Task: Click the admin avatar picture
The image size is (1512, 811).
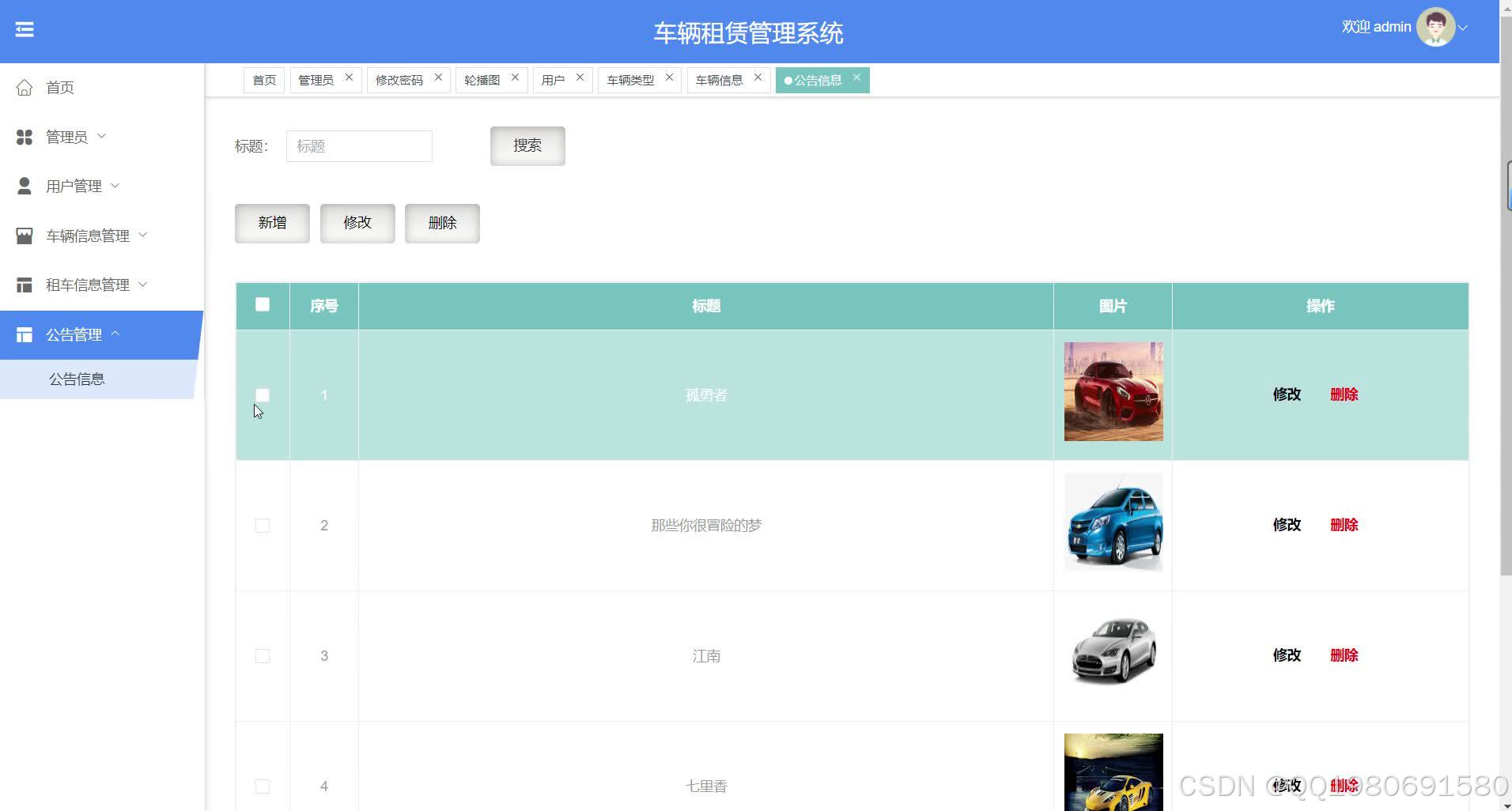Action: (x=1435, y=26)
